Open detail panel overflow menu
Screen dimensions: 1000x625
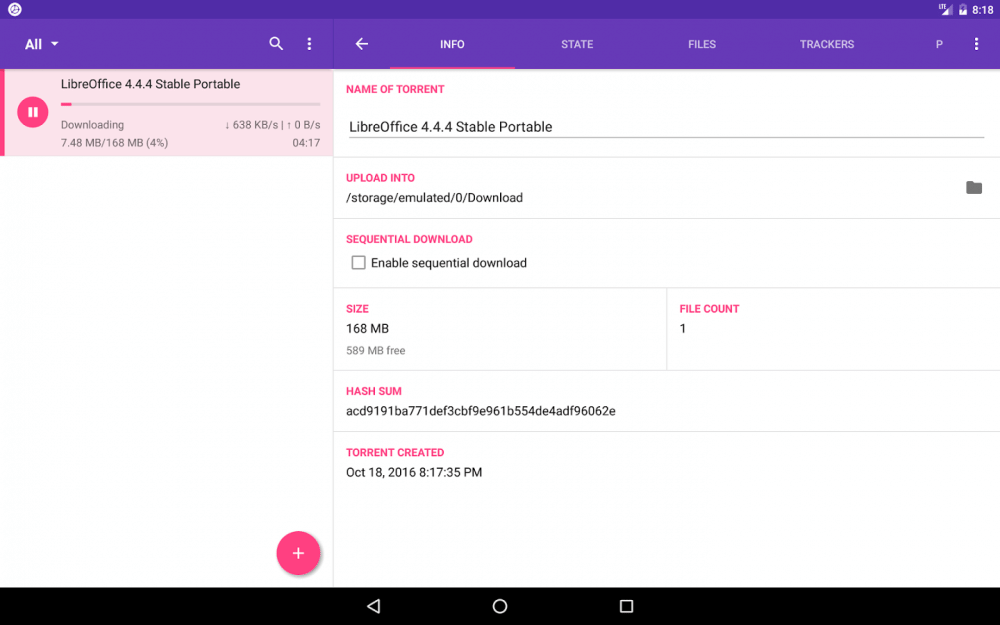click(976, 44)
